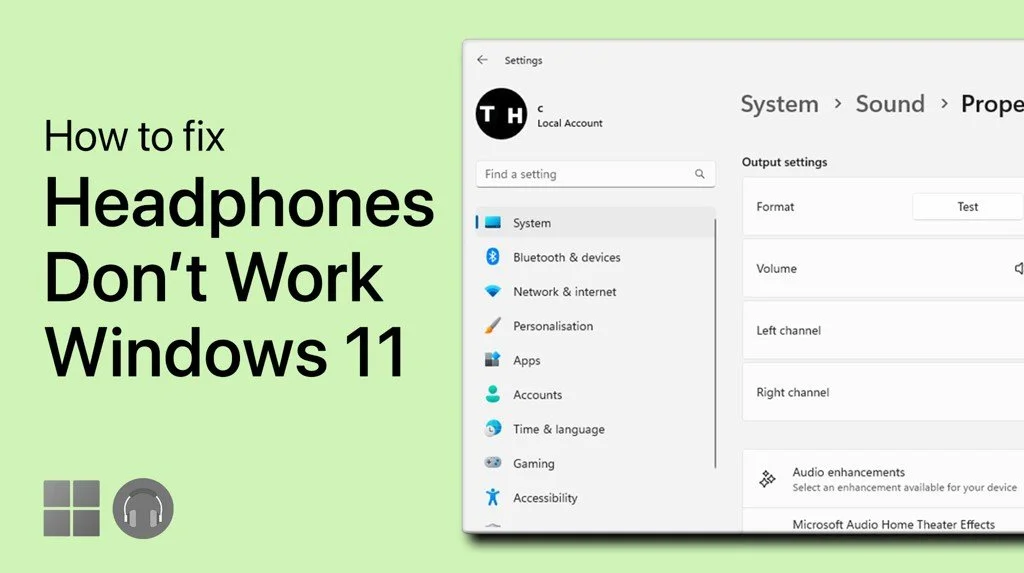Navigate to Sound breadcrumb
The height and width of the screenshot is (573, 1024).
[x=890, y=104]
